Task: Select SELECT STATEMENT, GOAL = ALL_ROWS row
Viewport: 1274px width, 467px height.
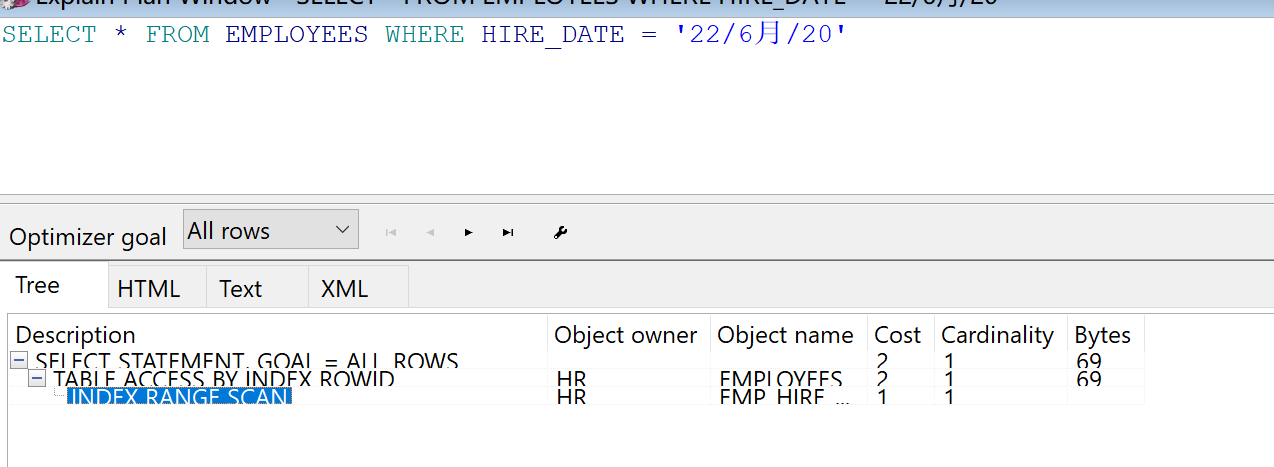Action: point(247,361)
